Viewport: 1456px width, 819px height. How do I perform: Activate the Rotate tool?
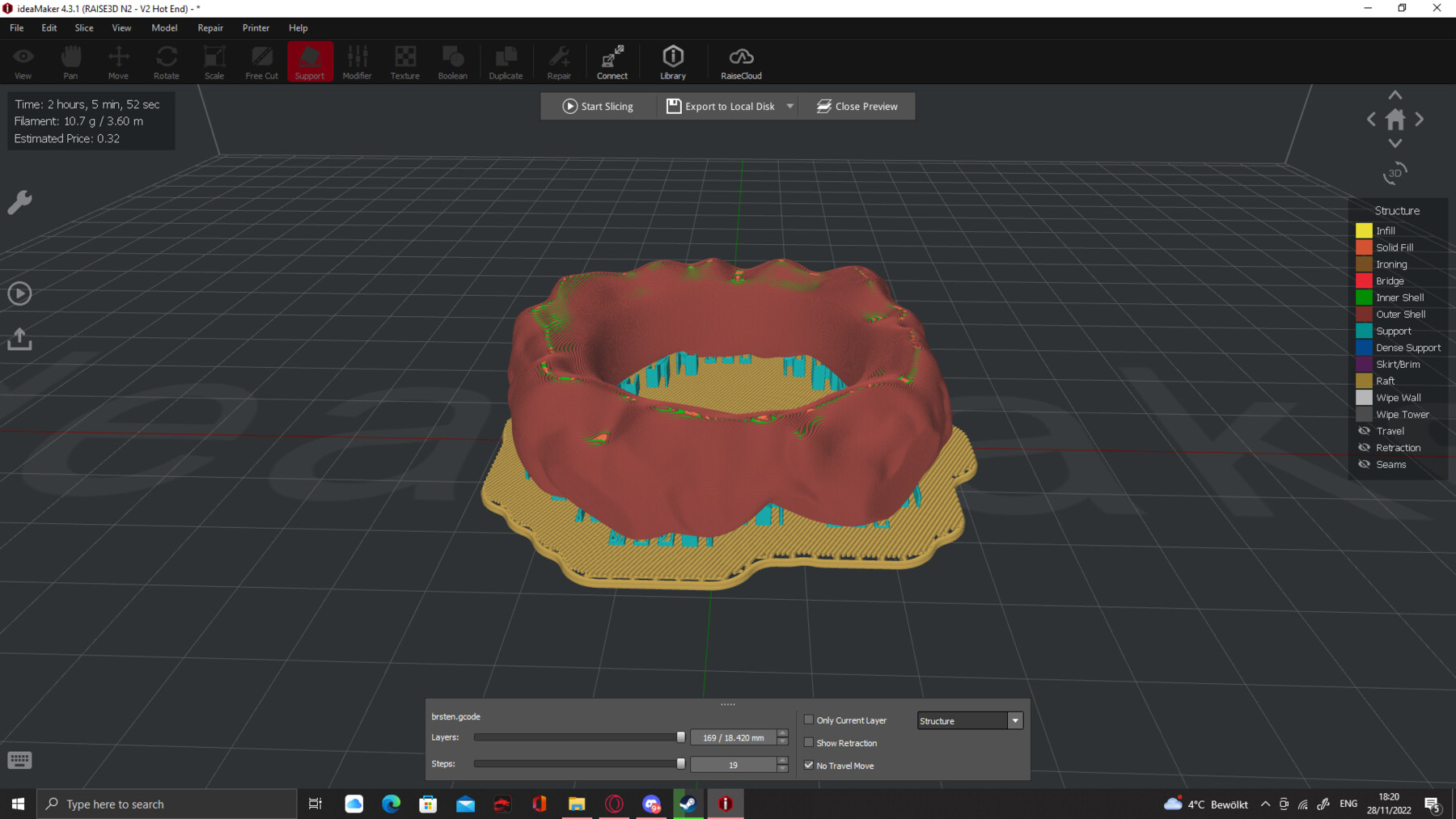click(x=166, y=61)
